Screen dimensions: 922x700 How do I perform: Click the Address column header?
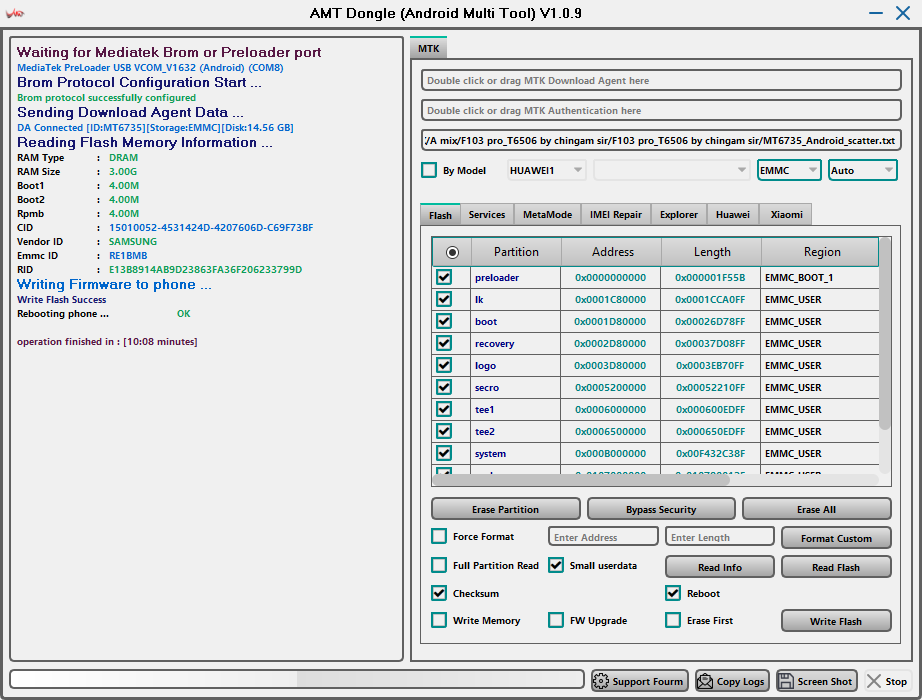(612, 252)
